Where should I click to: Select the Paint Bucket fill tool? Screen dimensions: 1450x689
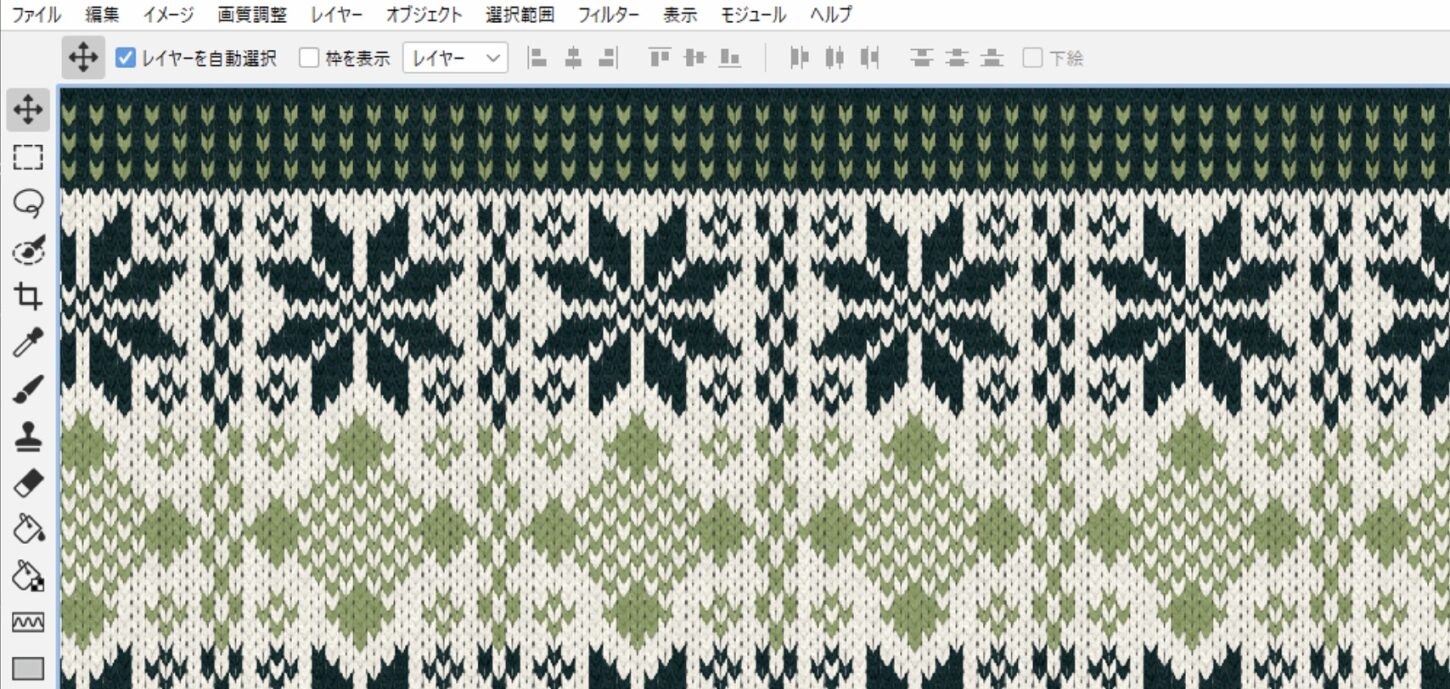pos(28,529)
